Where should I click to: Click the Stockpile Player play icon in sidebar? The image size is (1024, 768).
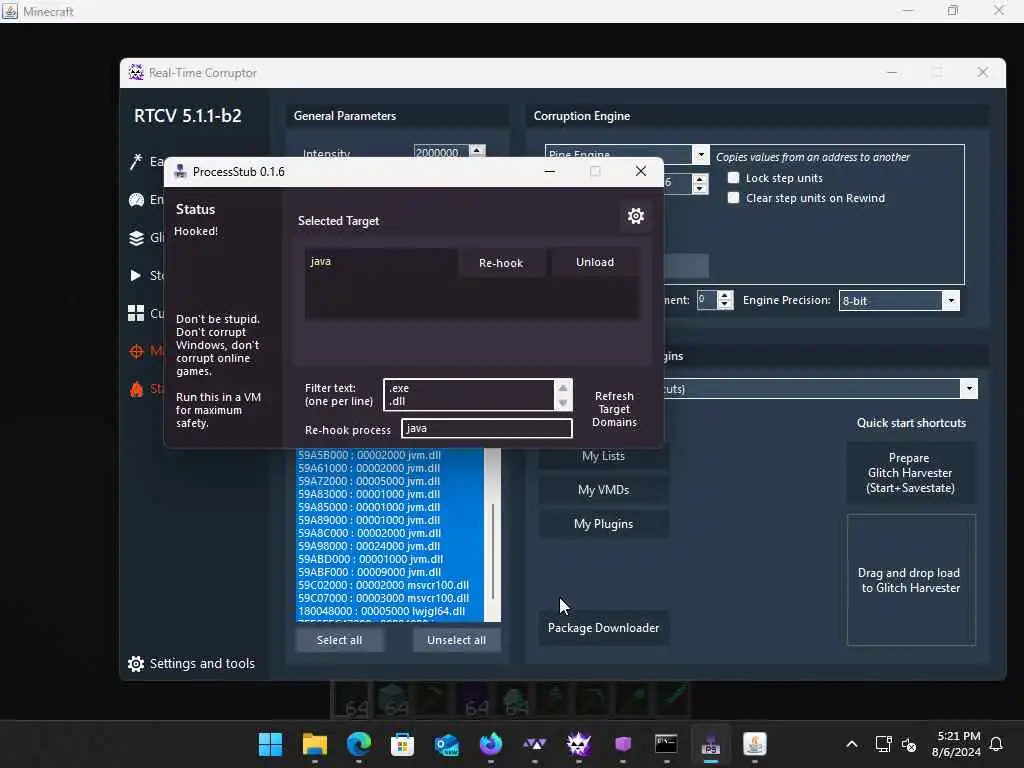(136, 276)
